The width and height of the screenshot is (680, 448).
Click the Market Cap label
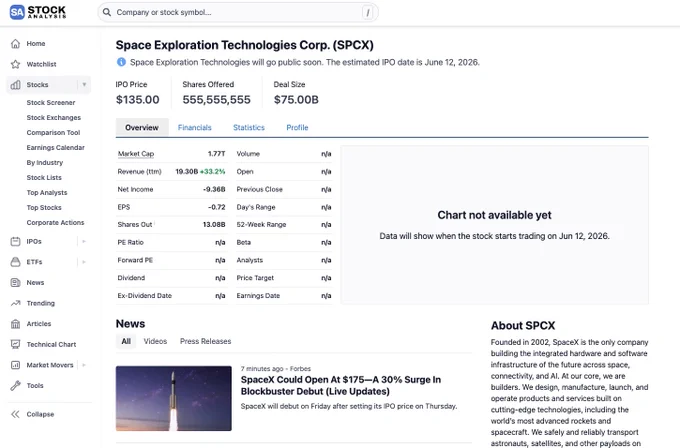[136, 154]
